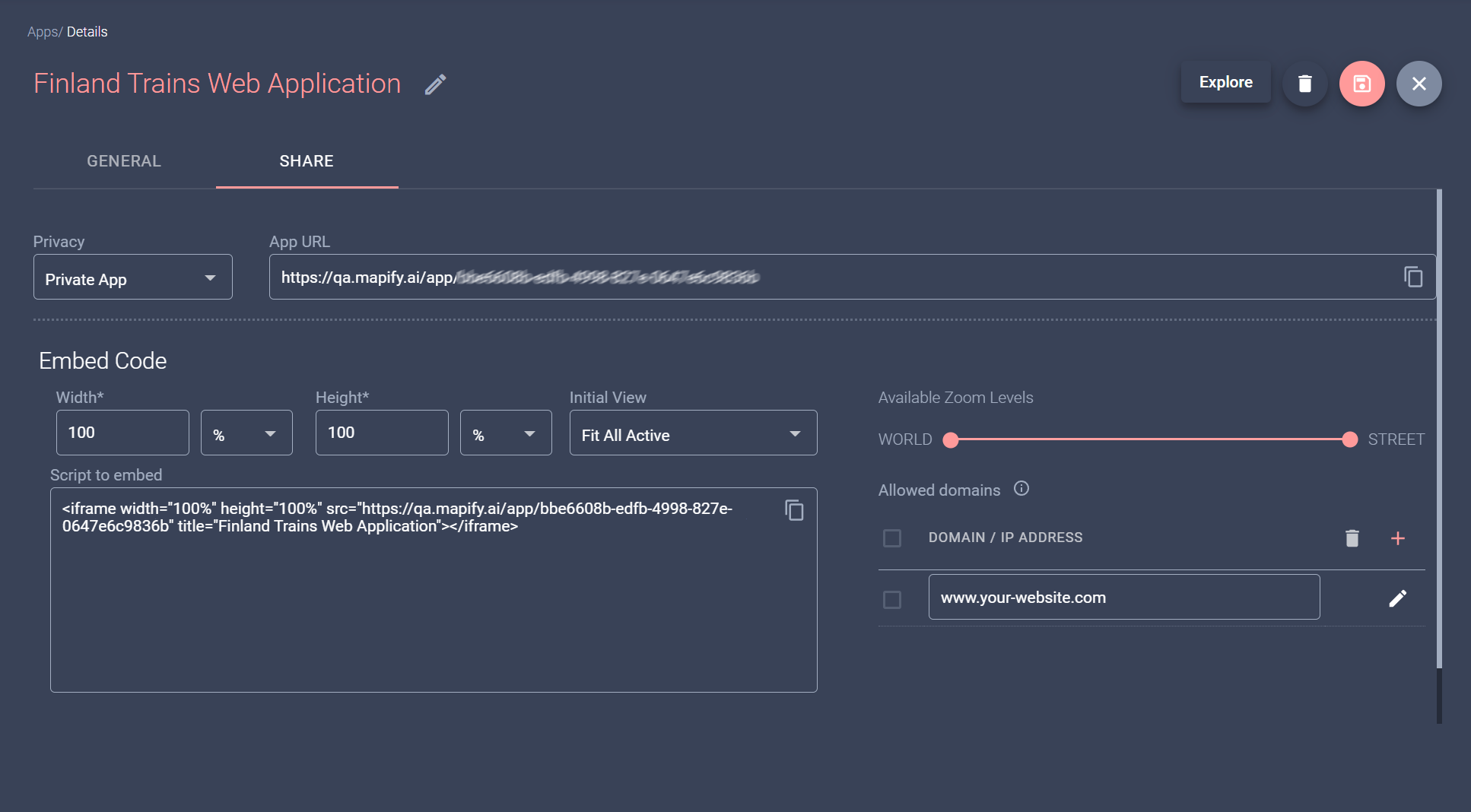The height and width of the screenshot is (812, 1471).
Task: Copy the embed script via the copy icon
Action: point(793,510)
